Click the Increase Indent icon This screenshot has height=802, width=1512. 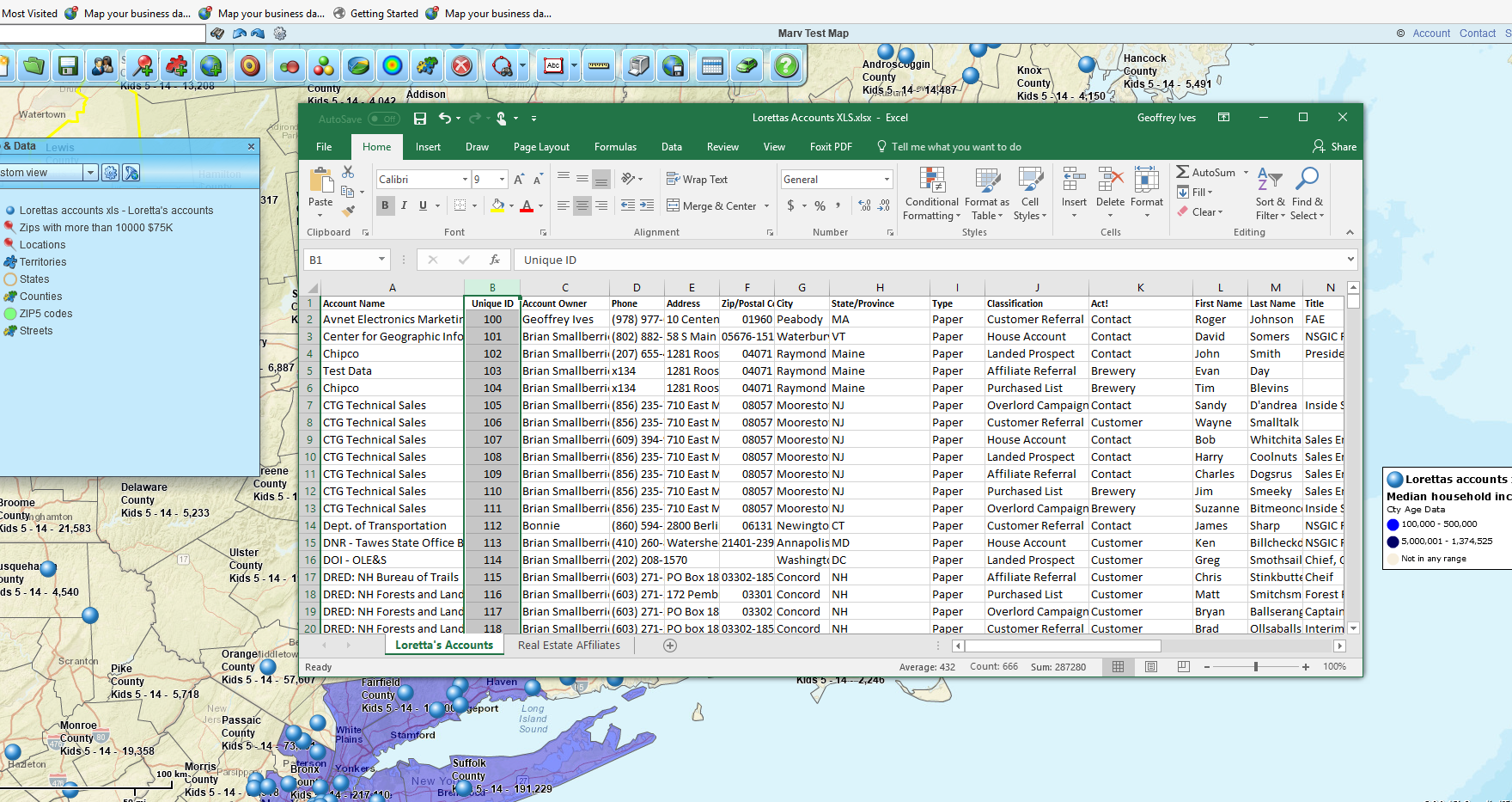coord(647,205)
